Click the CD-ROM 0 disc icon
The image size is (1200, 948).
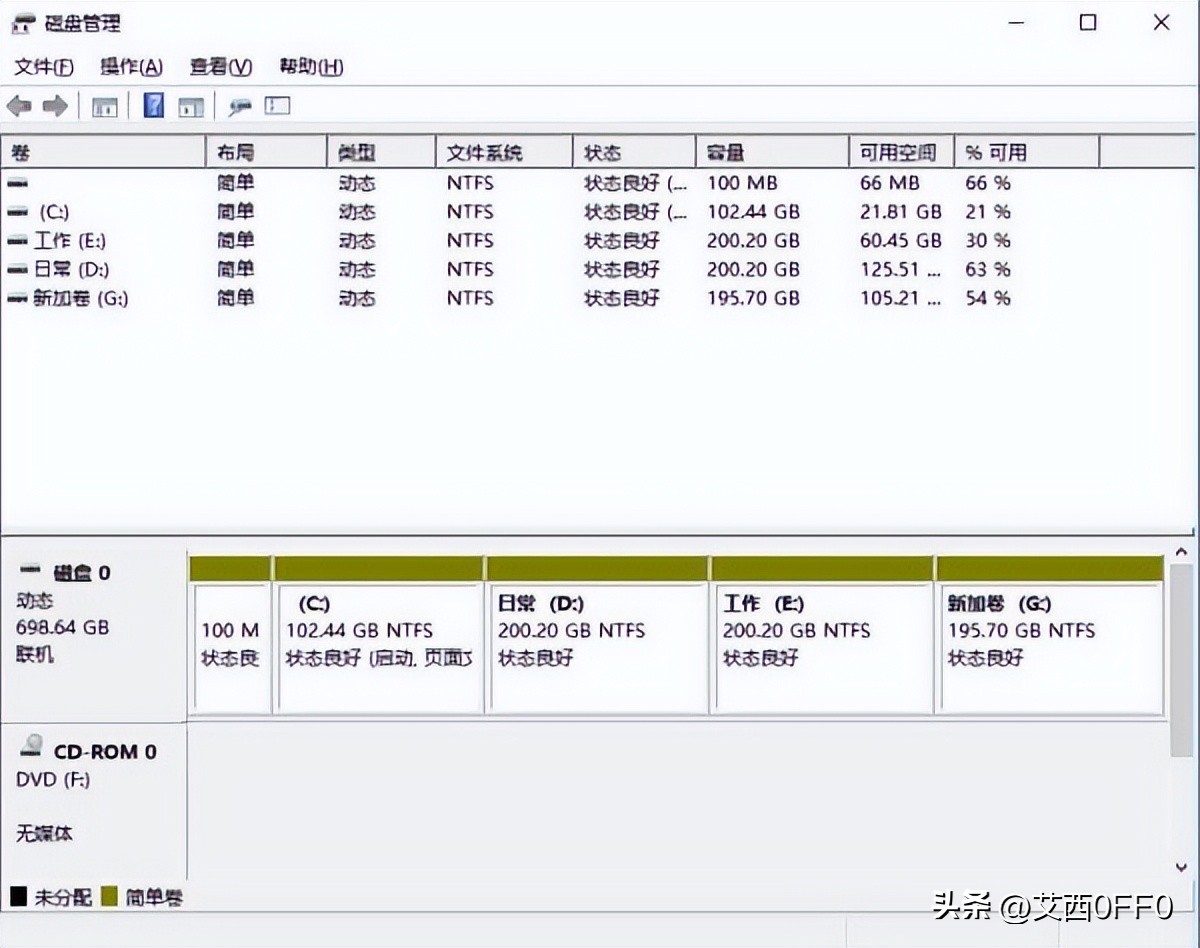[33, 748]
